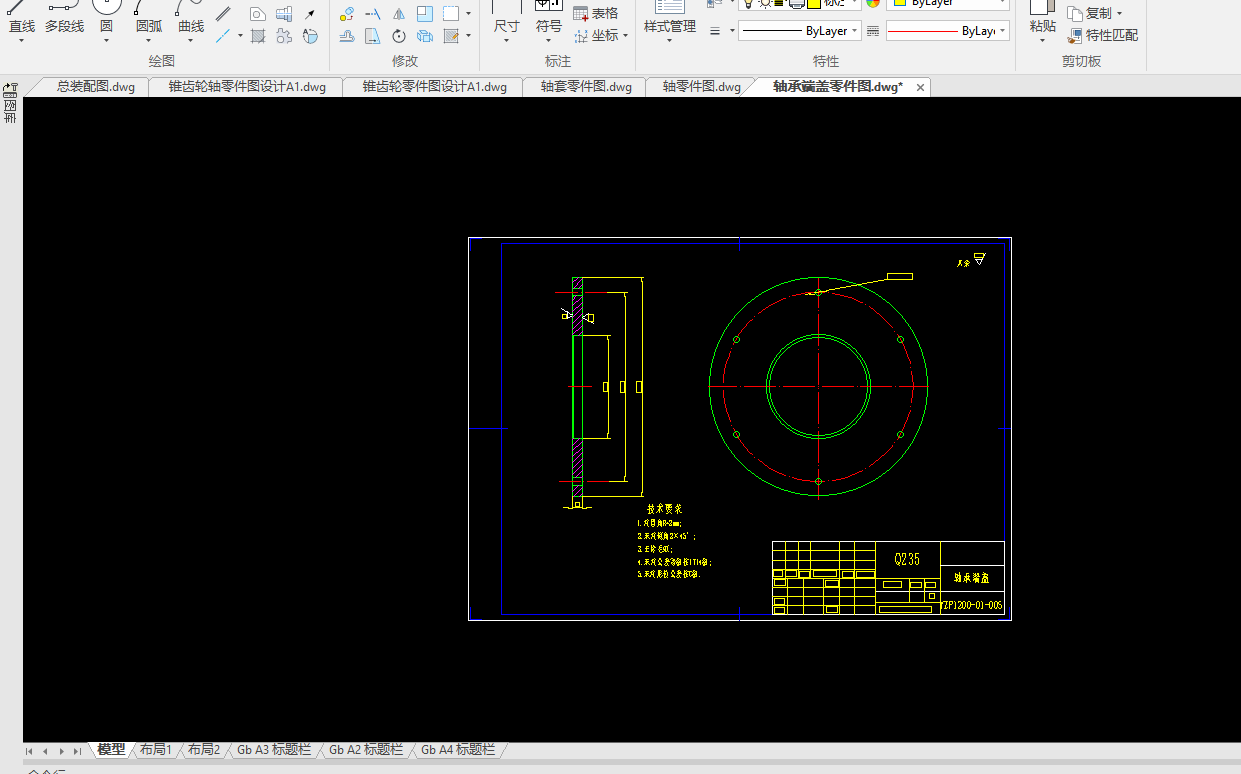Expand the linetype ByLayer dropdown
The width and height of the screenshot is (1241, 774).
pyautogui.click(x=856, y=31)
